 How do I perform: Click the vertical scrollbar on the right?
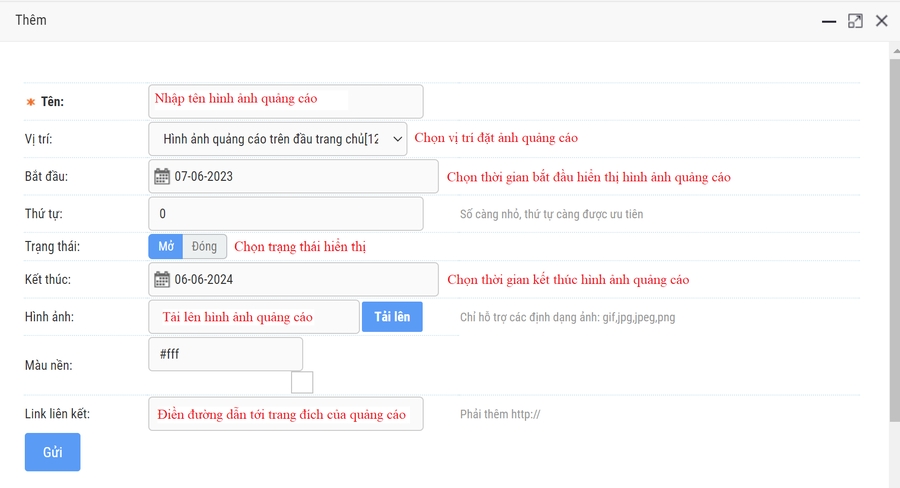click(x=894, y=250)
